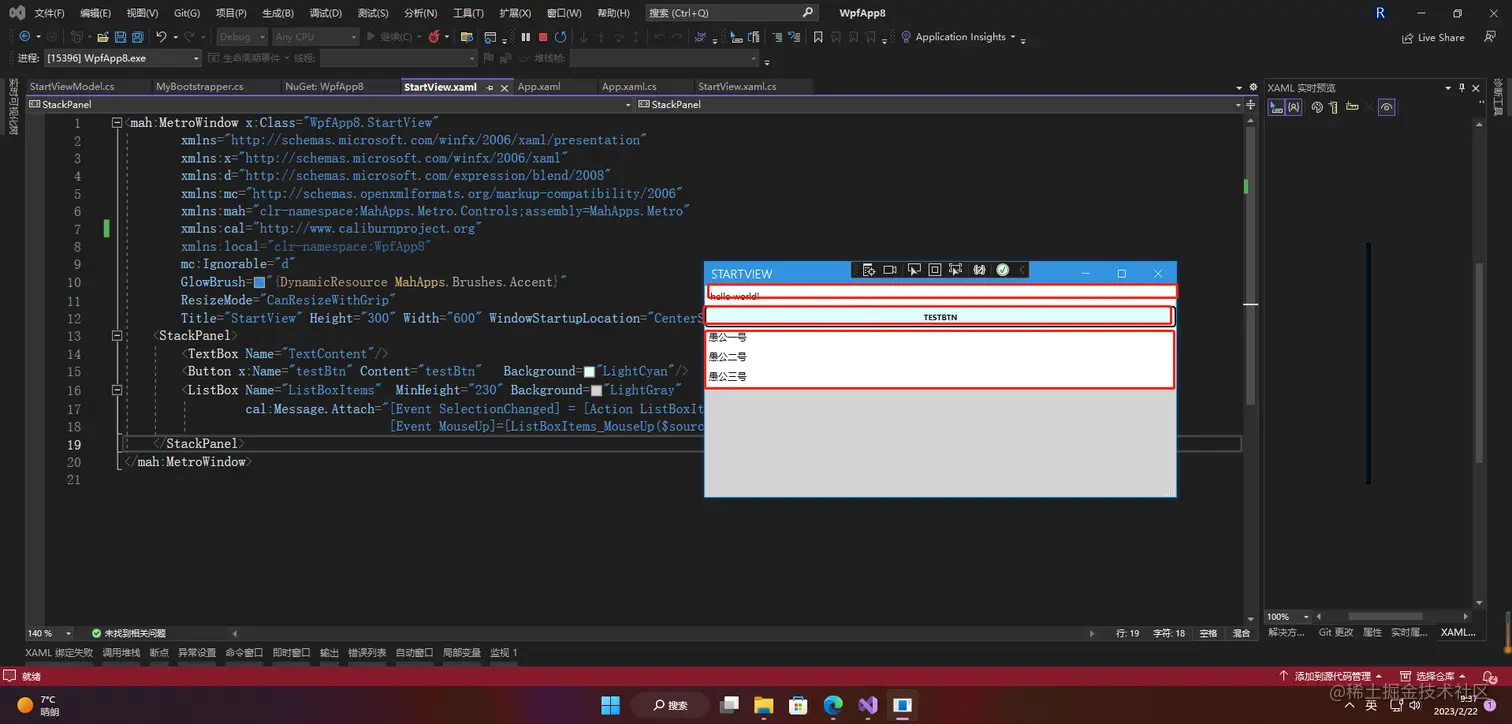This screenshot has height=724, width=1512.
Task: Stop debugging with the red square icon
Action: 543,37
